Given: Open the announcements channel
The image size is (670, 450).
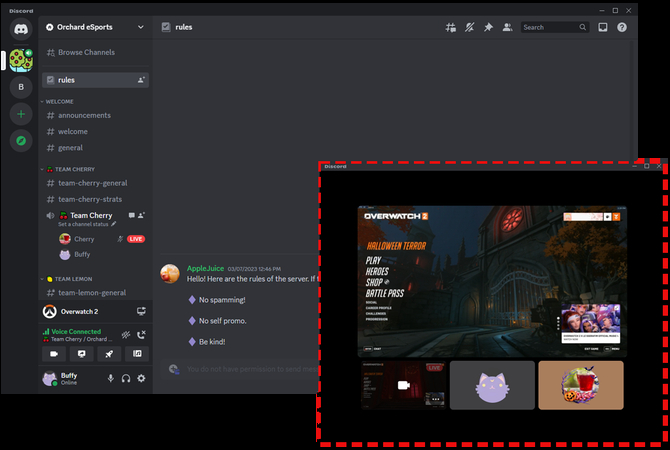Looking at the screenshot, I should (95, 115).
